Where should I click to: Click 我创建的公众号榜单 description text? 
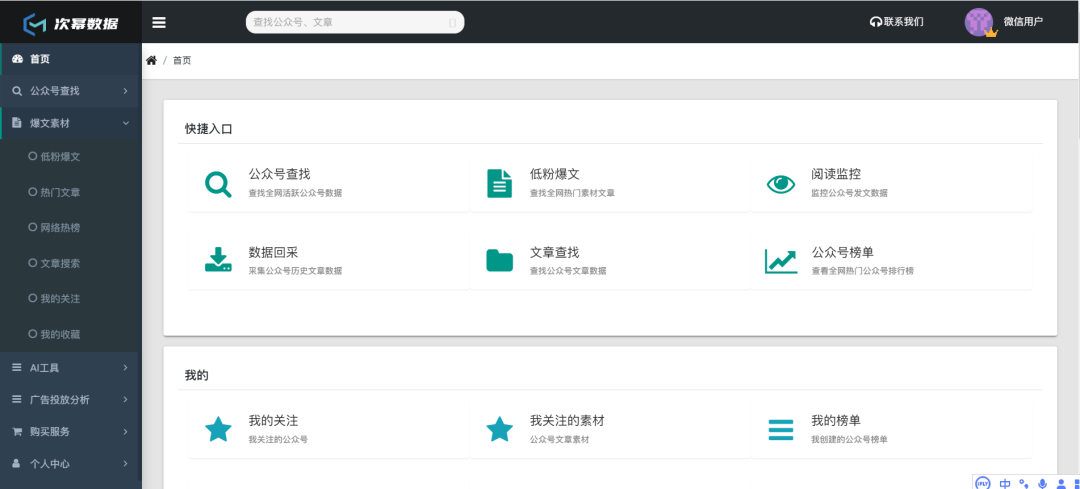pos(849,439)
